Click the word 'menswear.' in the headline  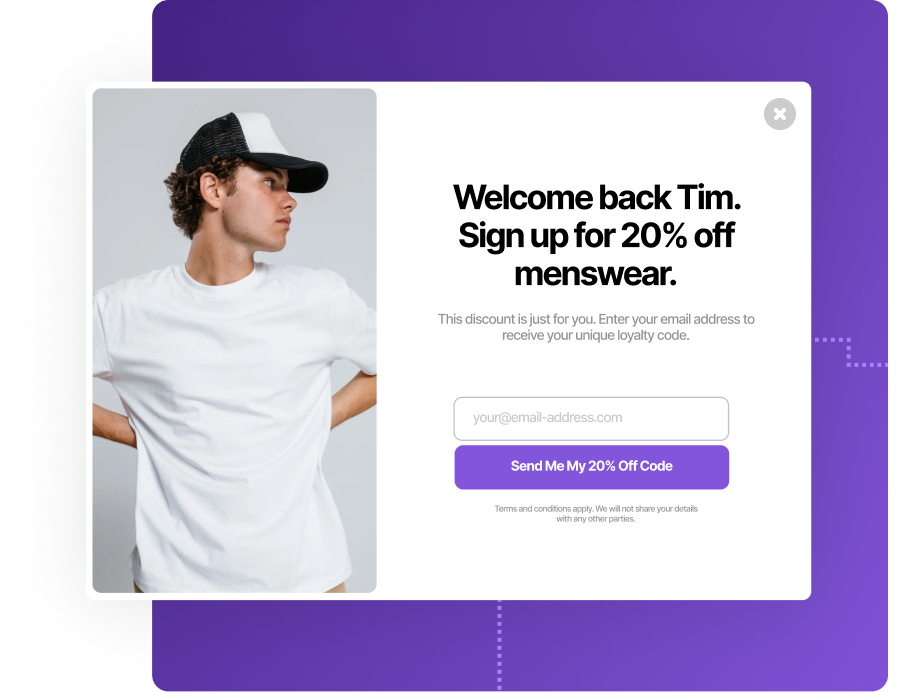click(x=596, y=274)
